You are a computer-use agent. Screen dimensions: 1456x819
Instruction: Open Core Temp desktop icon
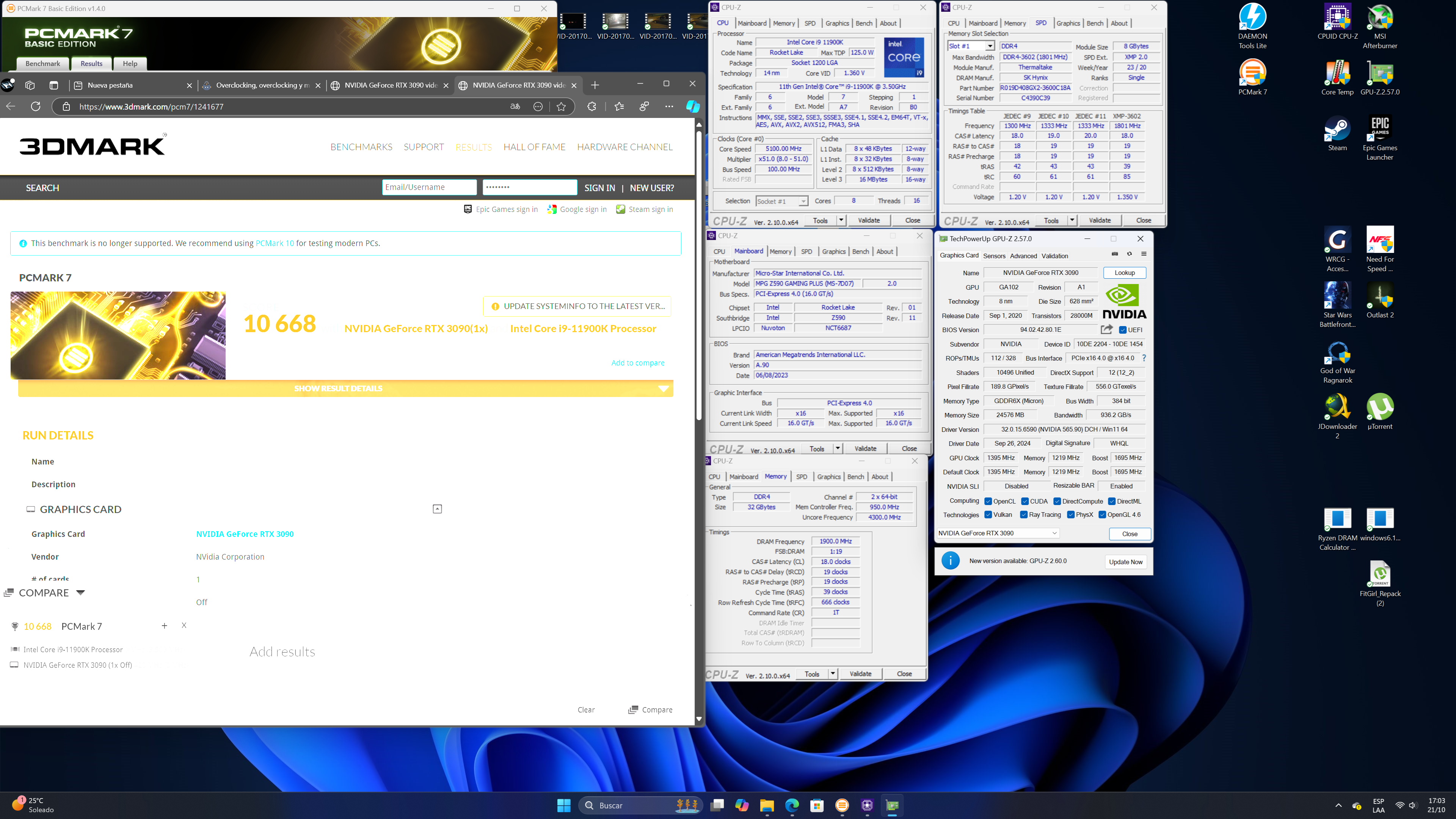click(x=1337, y=77)
